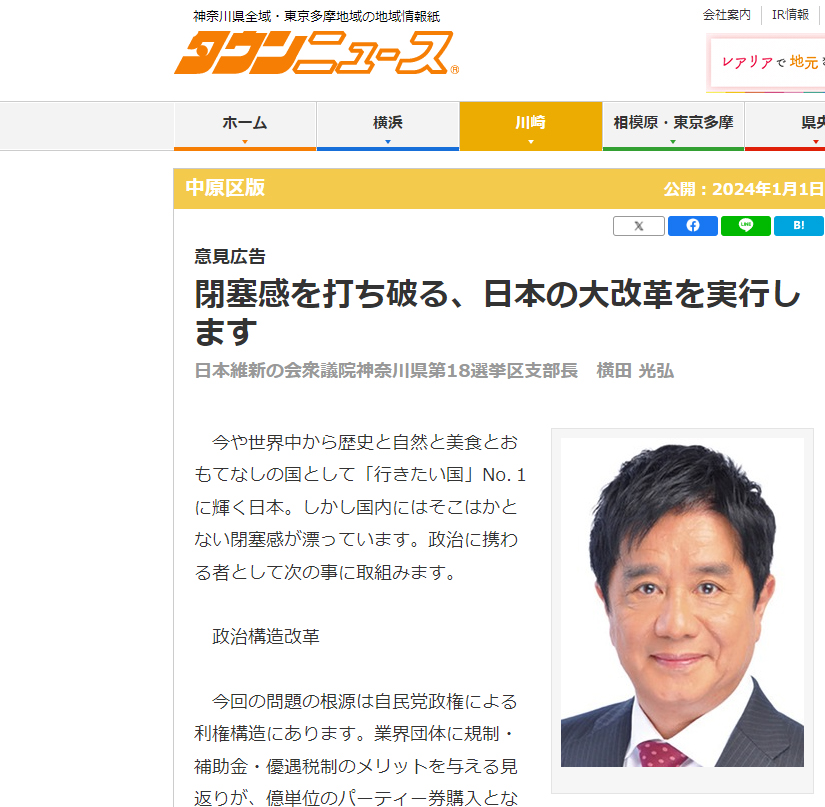Click the レアリア banner advertisement
Viewport: 825px width, 807px height.
[768, 62]
